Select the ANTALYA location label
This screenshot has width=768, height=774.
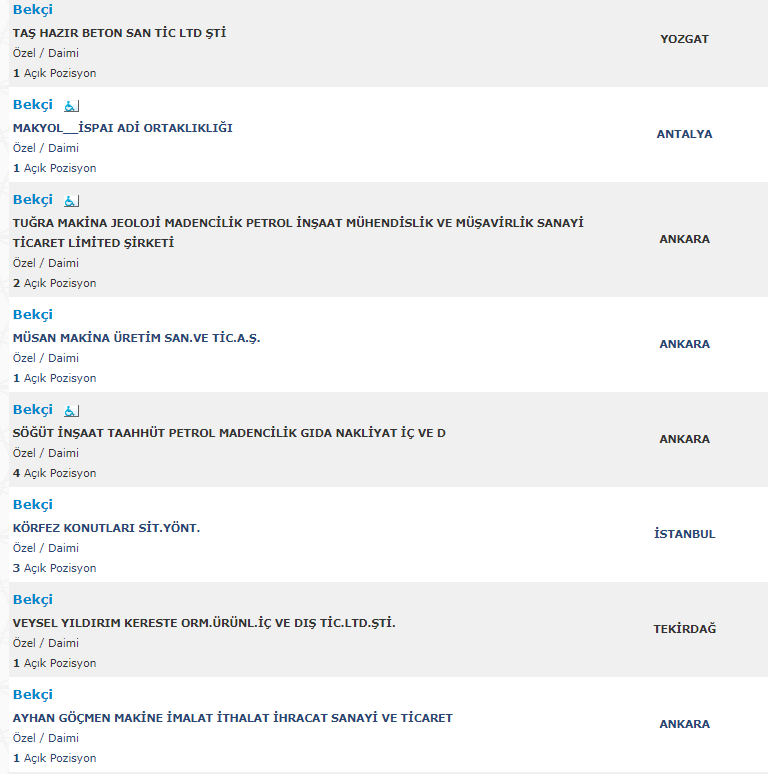pyautogui.click(x=685, y=134)
